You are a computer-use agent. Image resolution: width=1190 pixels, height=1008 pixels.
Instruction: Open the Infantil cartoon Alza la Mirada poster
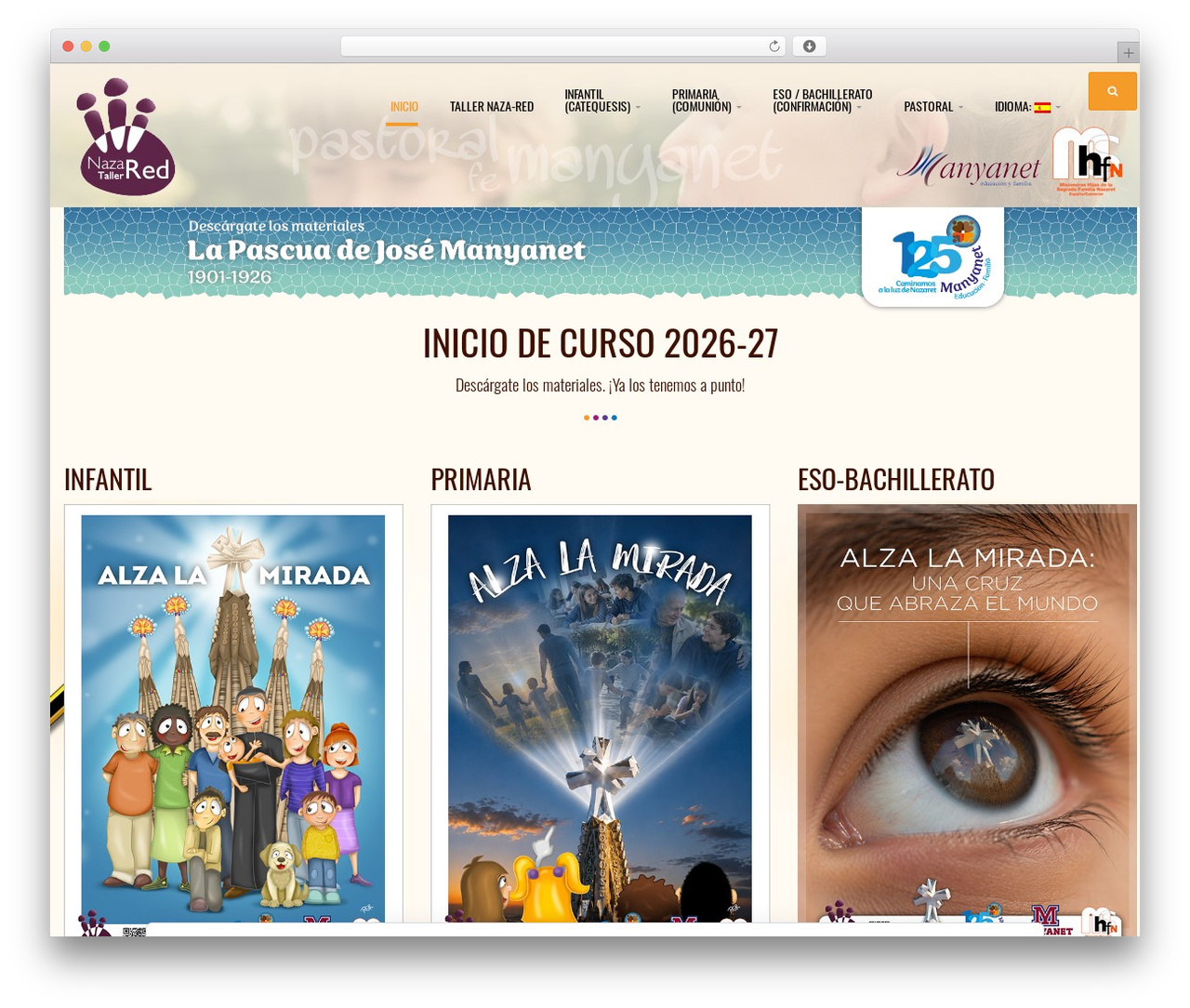pyautogui.click(x=233, y=719)
